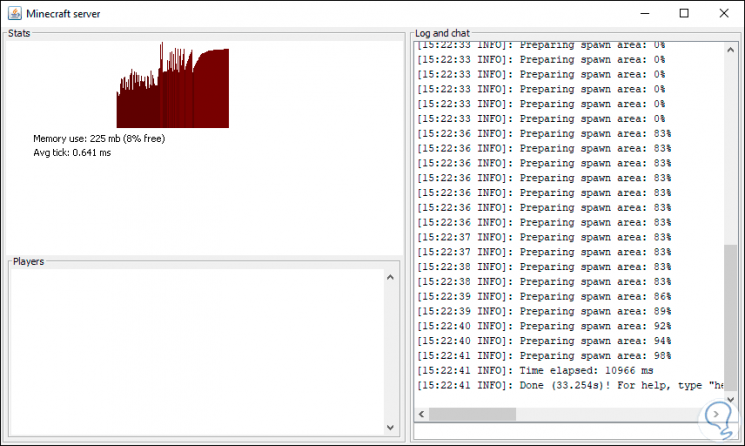The width and height of the screenshot is (745, 446).
Task: Click the Avg tick: 0.641 ms text
Action: pos(72,152)
